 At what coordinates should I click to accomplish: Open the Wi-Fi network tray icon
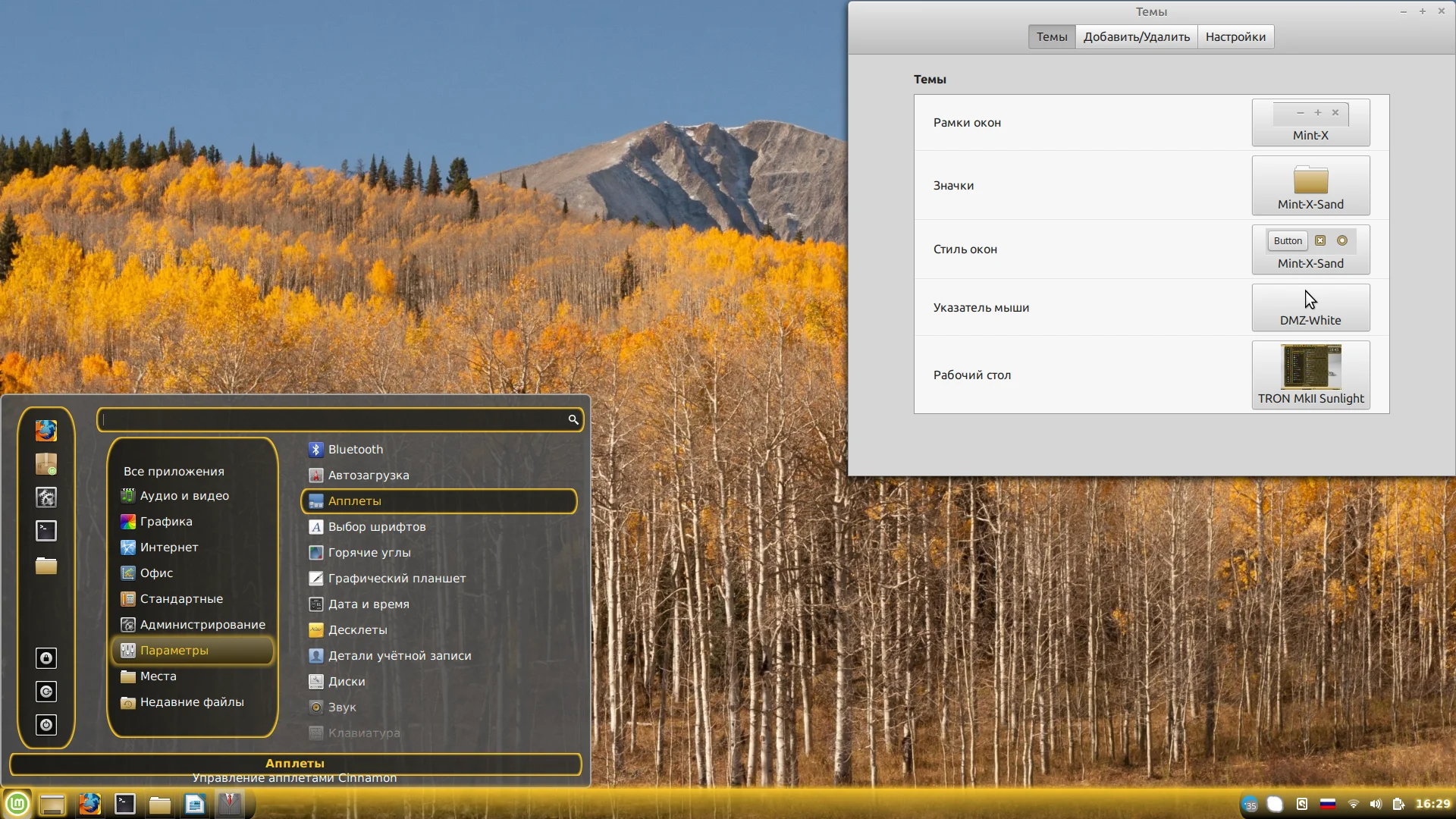point(1353,804)
